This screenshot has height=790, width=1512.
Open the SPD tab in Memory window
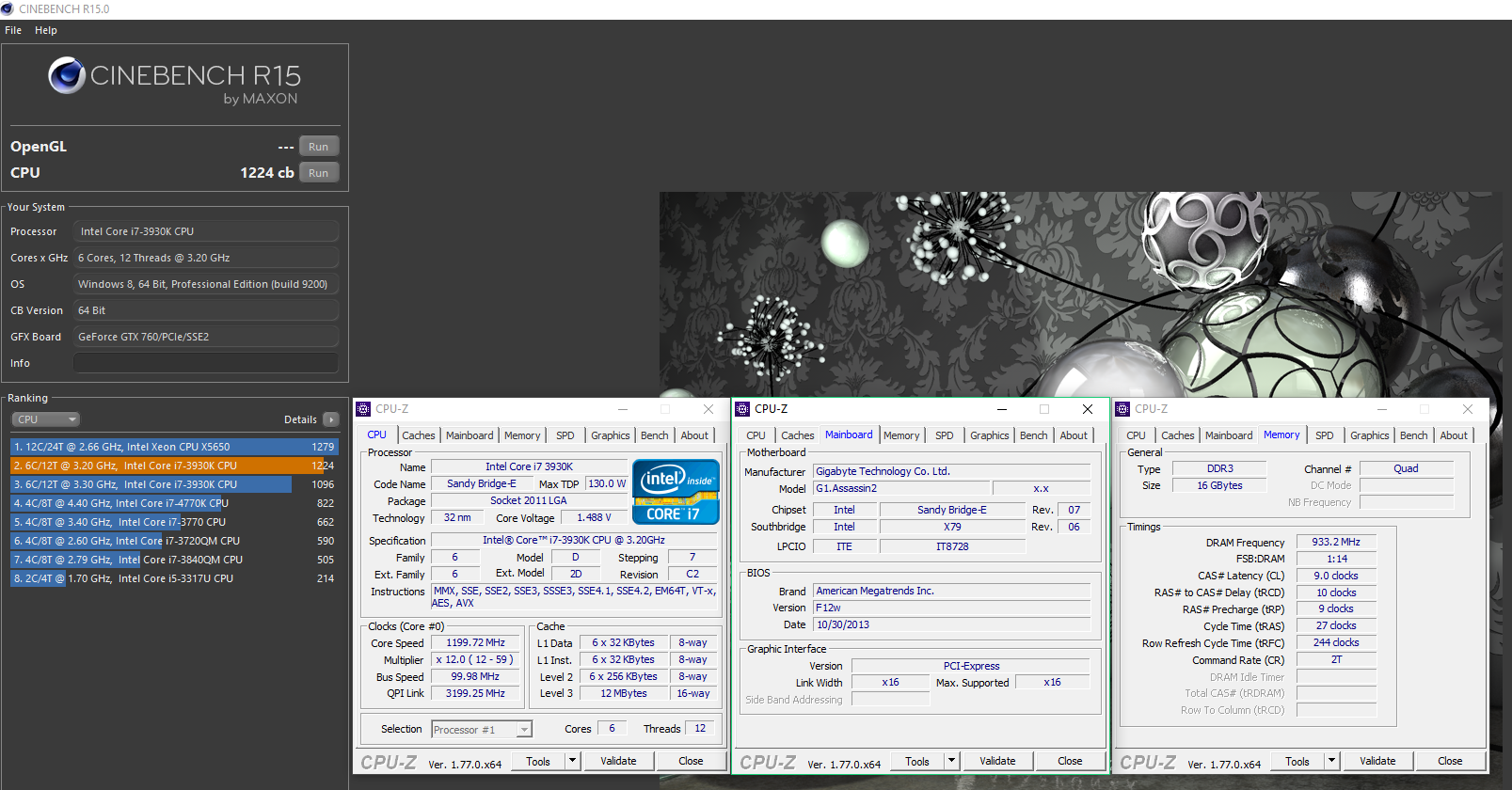click(1324, 435)
